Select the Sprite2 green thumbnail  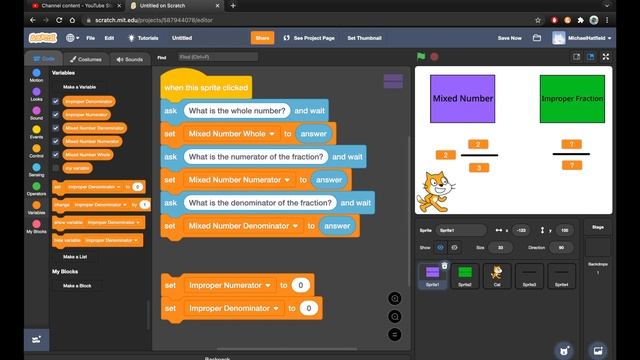pos(464,276)
